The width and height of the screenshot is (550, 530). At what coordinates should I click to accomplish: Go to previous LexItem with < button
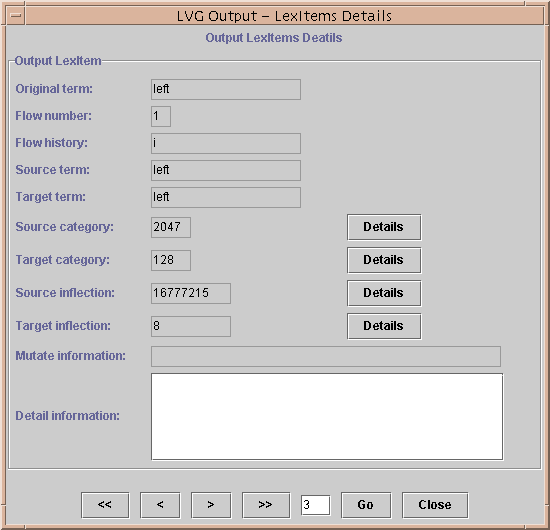(x=160, y=505)
